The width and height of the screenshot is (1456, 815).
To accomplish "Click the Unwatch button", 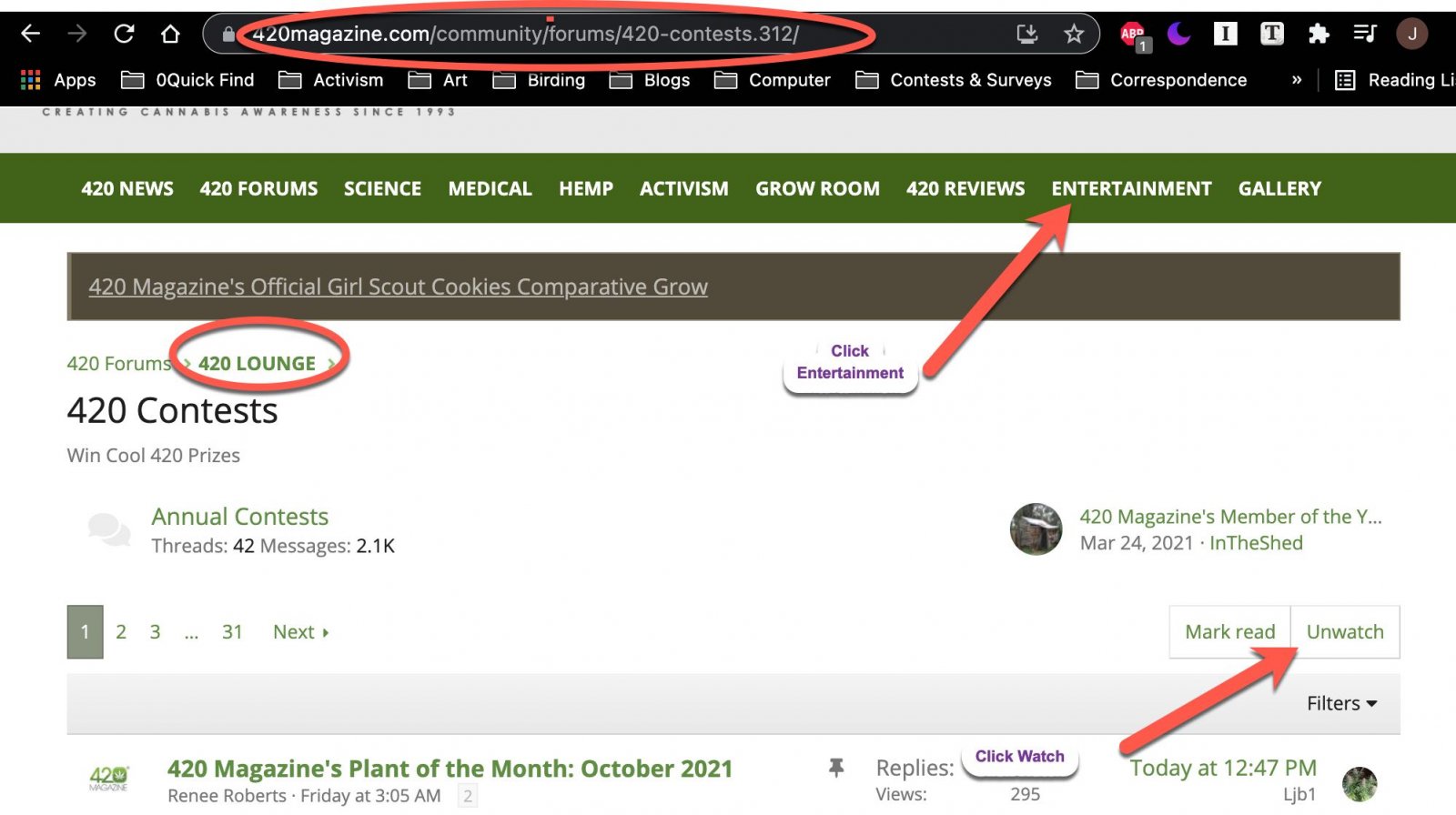I will 1345,632.
